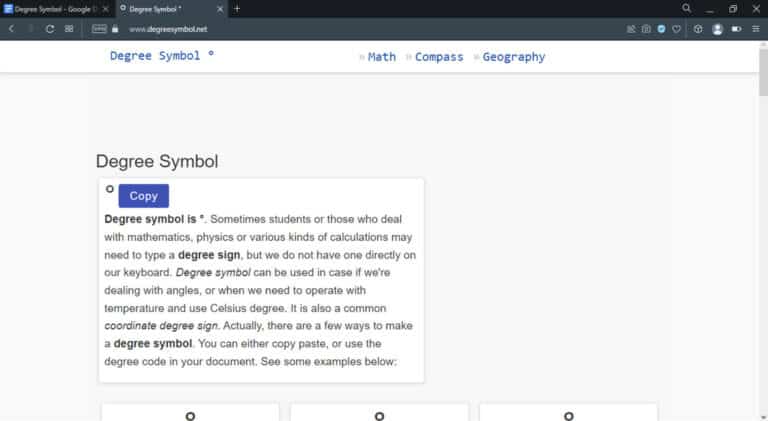Click the blue shield ad blocker icon
The image size is (768, 421).
[661, 29]
